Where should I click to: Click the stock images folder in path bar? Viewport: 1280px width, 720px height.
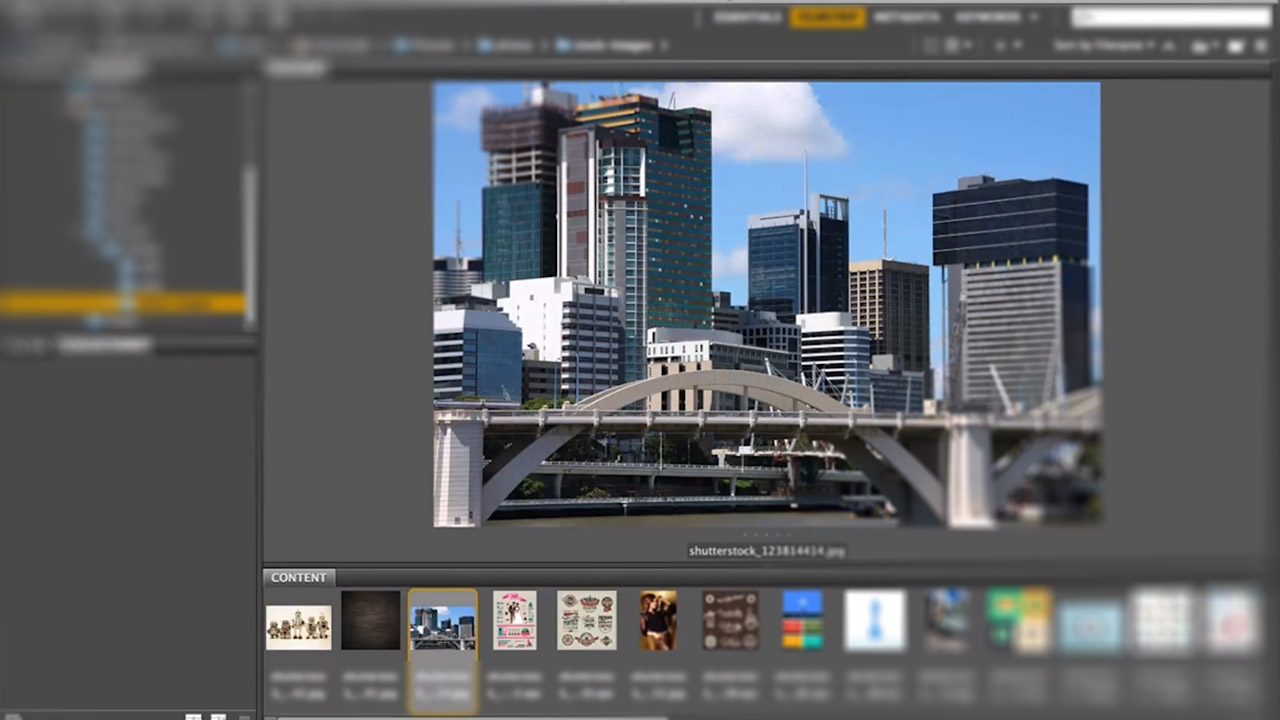610,46
